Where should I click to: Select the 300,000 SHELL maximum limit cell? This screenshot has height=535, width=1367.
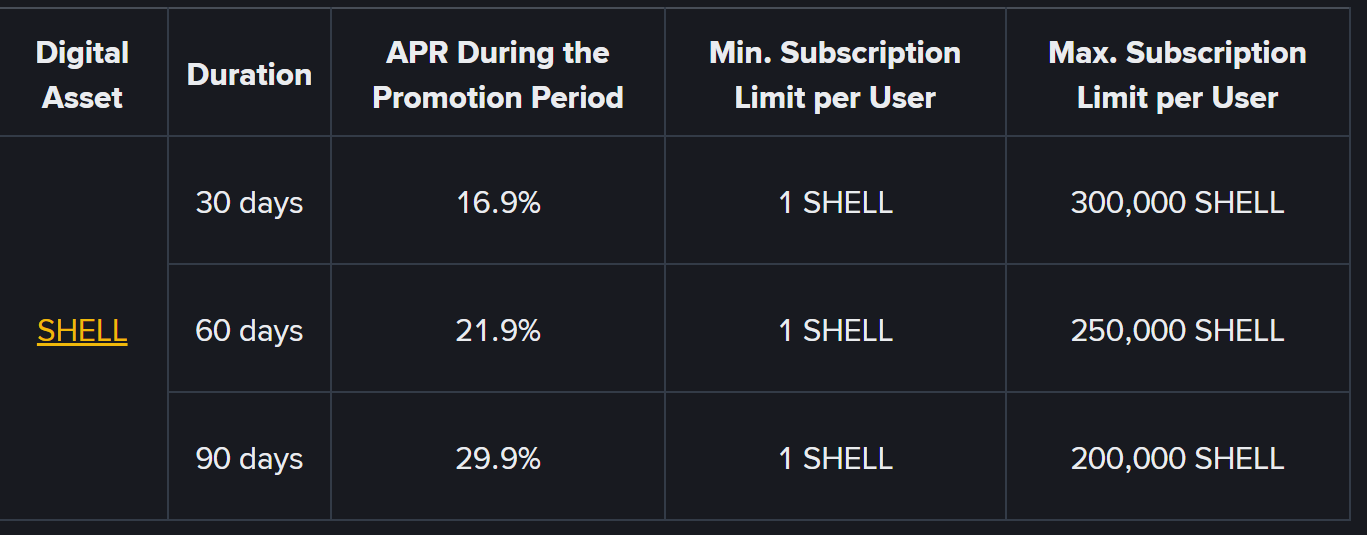(x=1177, y=203)
